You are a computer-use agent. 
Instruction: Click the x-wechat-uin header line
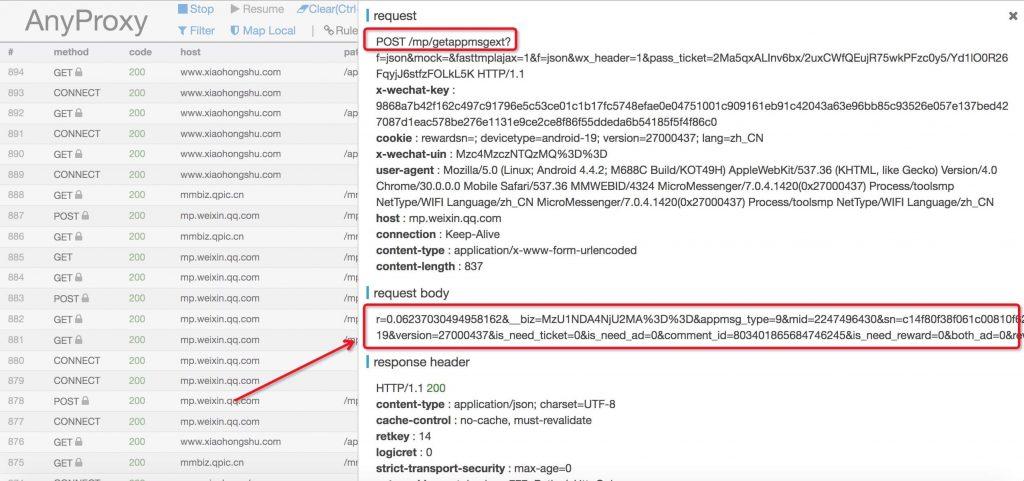(492, 154)
